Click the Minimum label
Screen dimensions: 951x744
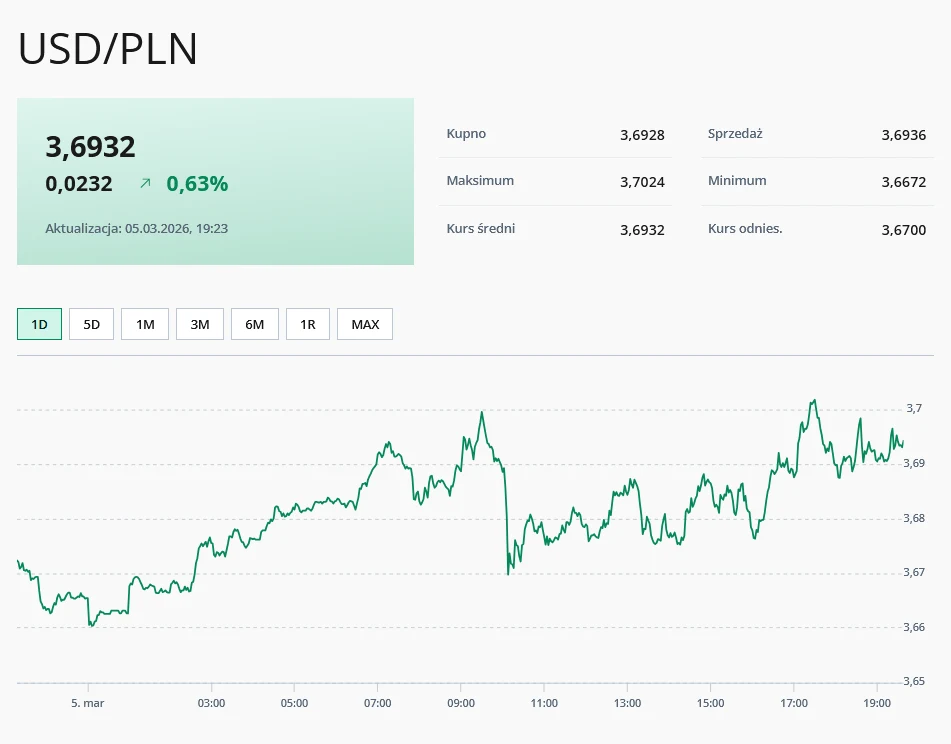737,181
